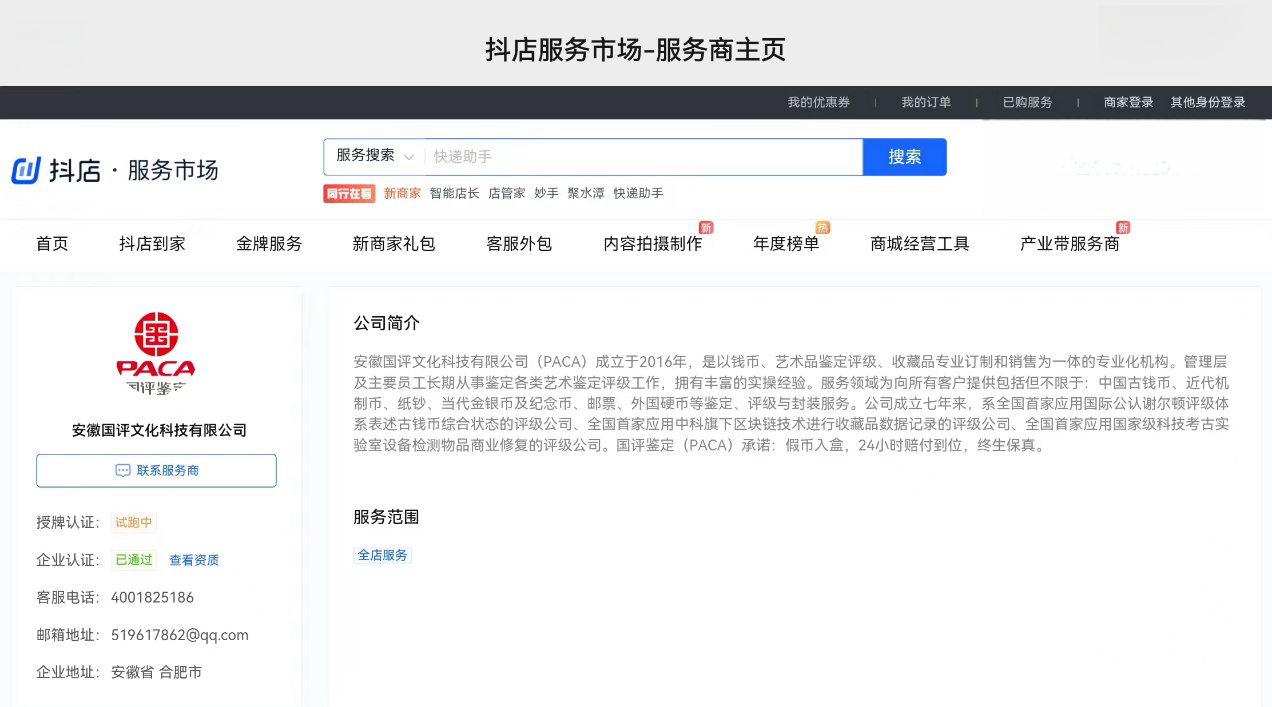Select the 快递助手 suggested keyword
The height and width of the screenshot is (707, 1272).
(638, 193)
